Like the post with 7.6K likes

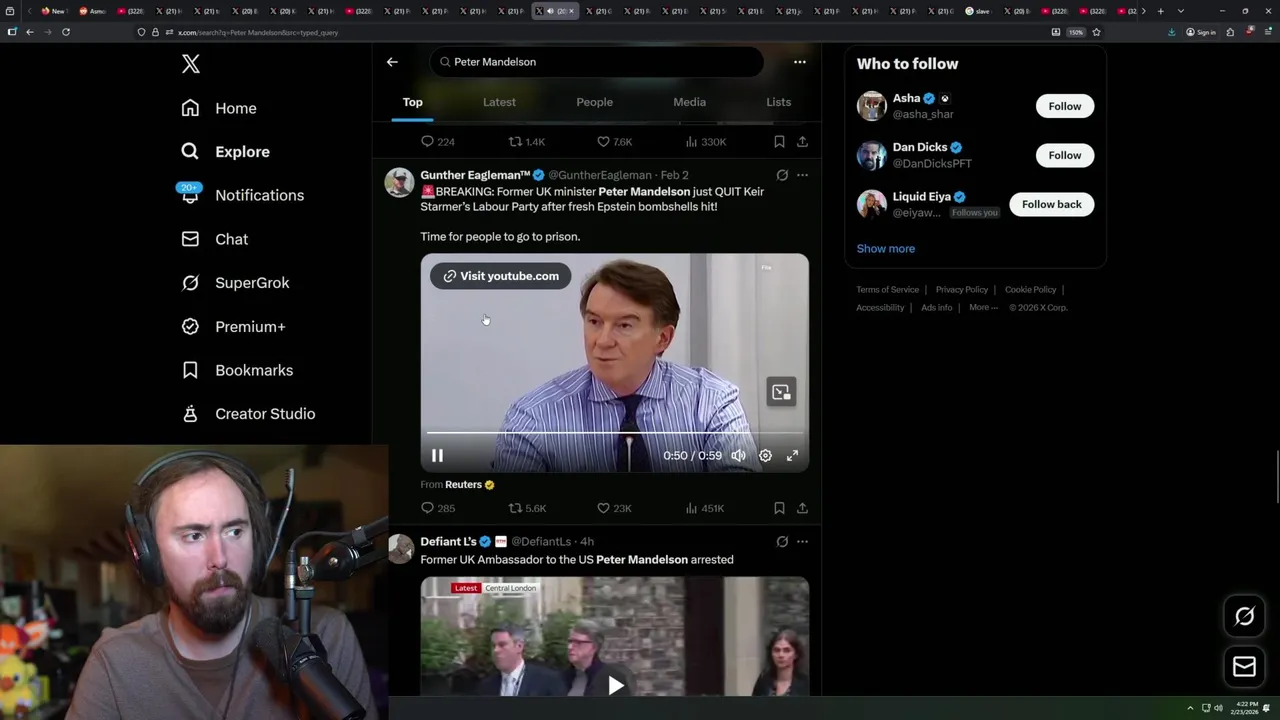614,142
